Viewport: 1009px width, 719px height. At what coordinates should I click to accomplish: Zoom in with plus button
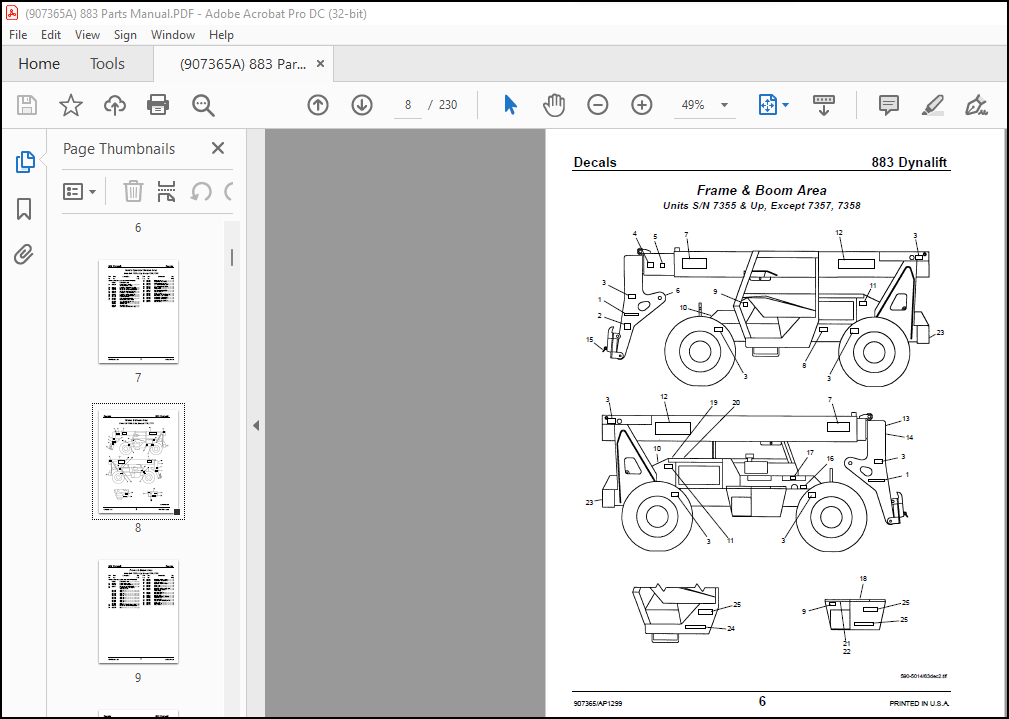coord(642,105)
